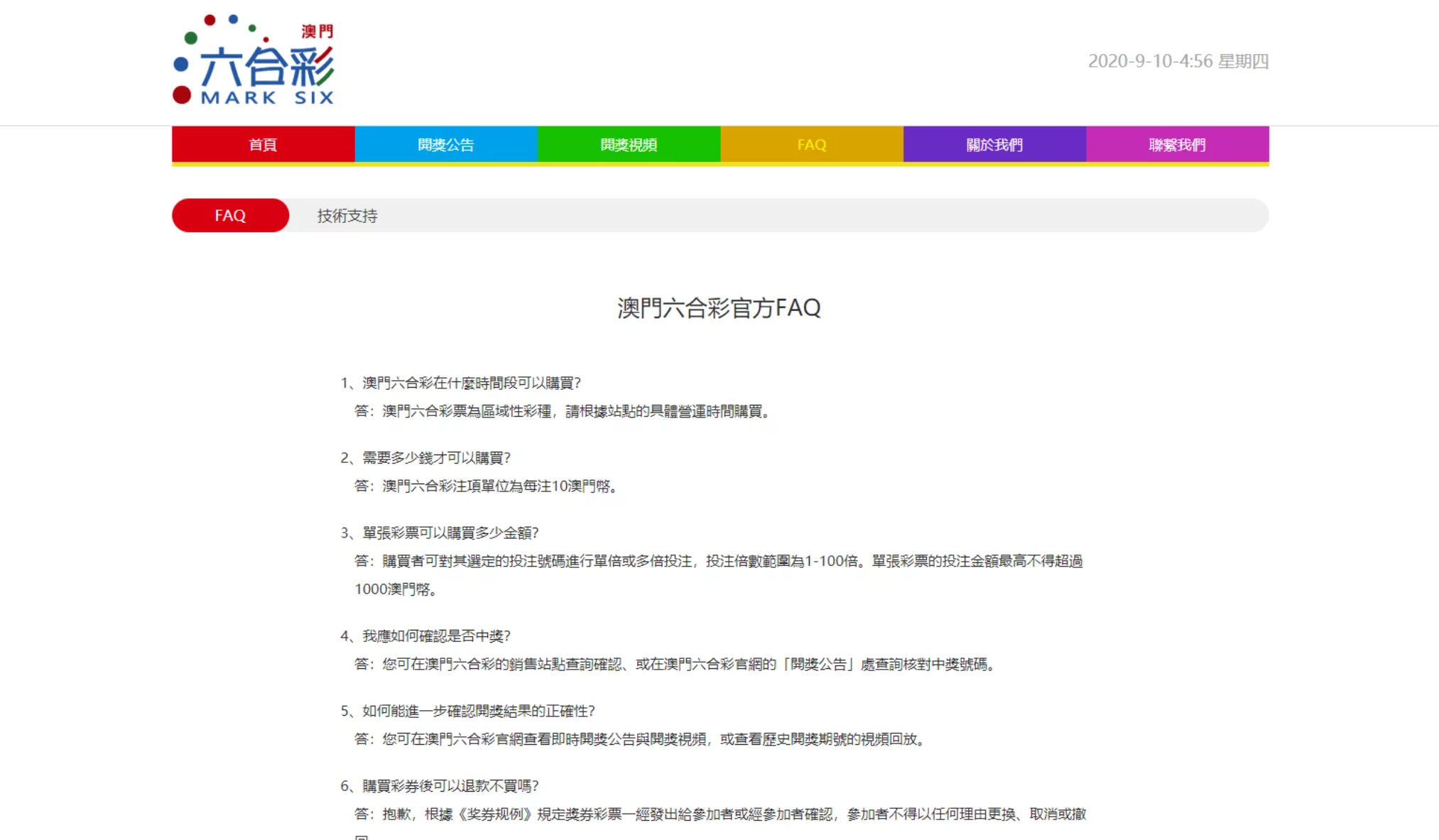The height and width of the screenshot is (840, 1439).
Task: Click question 2 about required money
Action: [x=425, y=458]
